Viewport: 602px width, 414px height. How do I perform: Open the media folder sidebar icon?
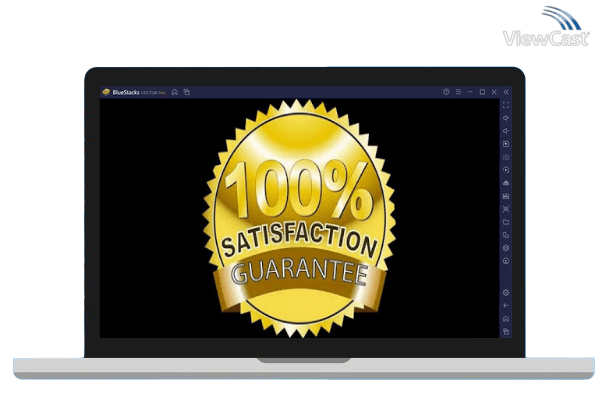coord(506,222)
